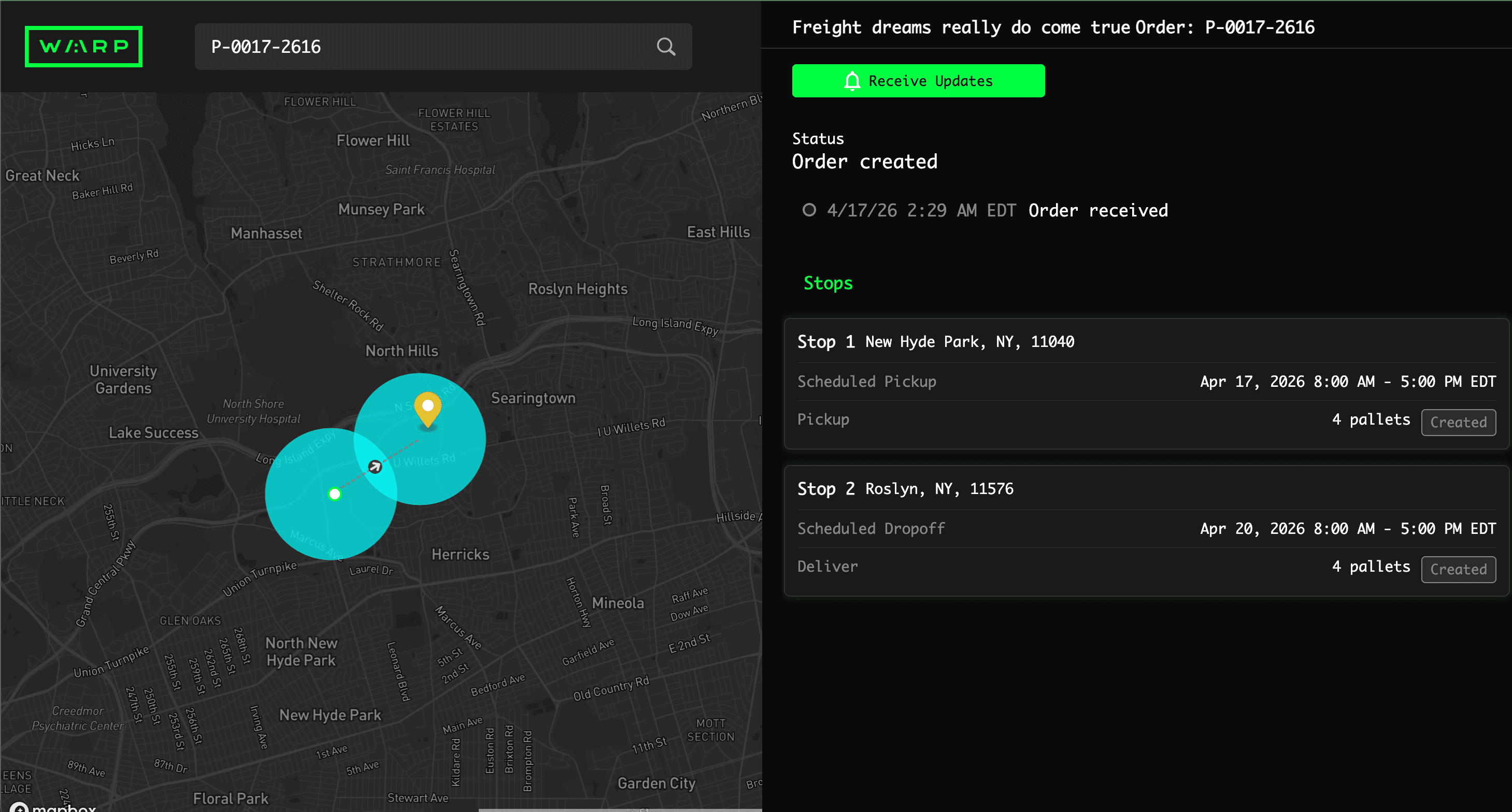Click Apr 20, 2026 dropoff time window
This screenshot has width=1512, height=812.
click(1348, 529)
